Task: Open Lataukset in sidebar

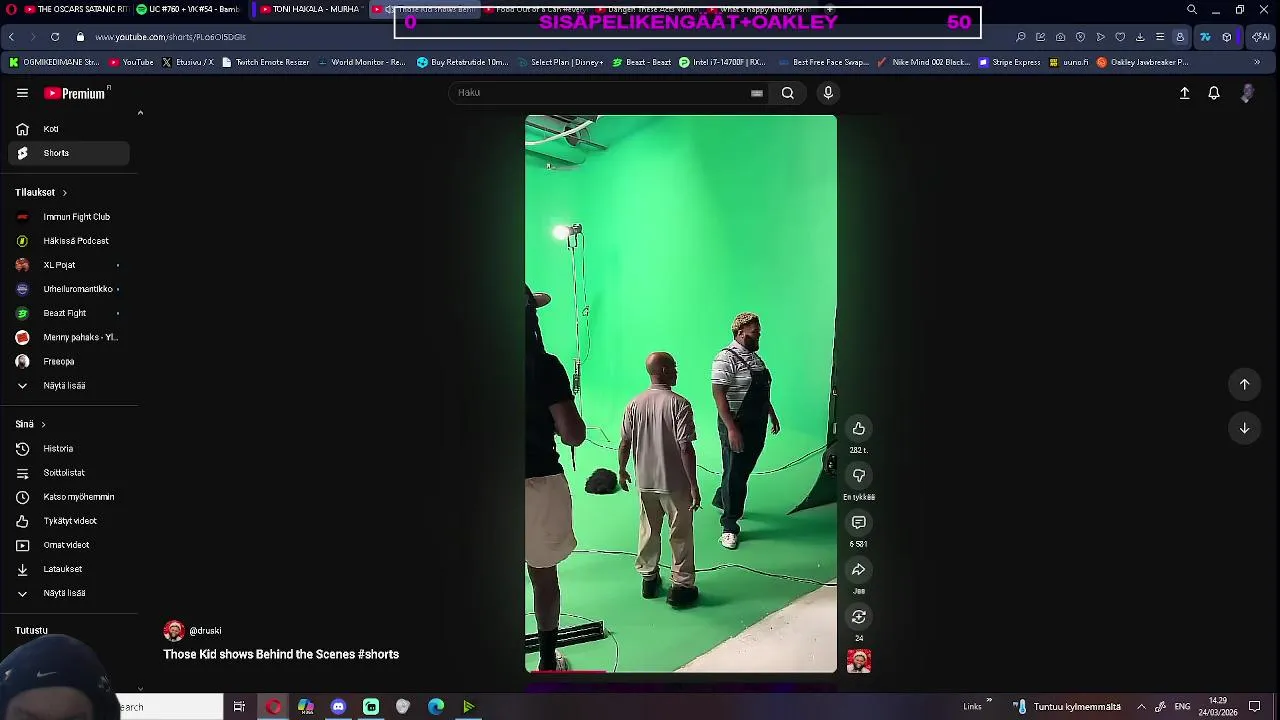Action: pos(69,569)
